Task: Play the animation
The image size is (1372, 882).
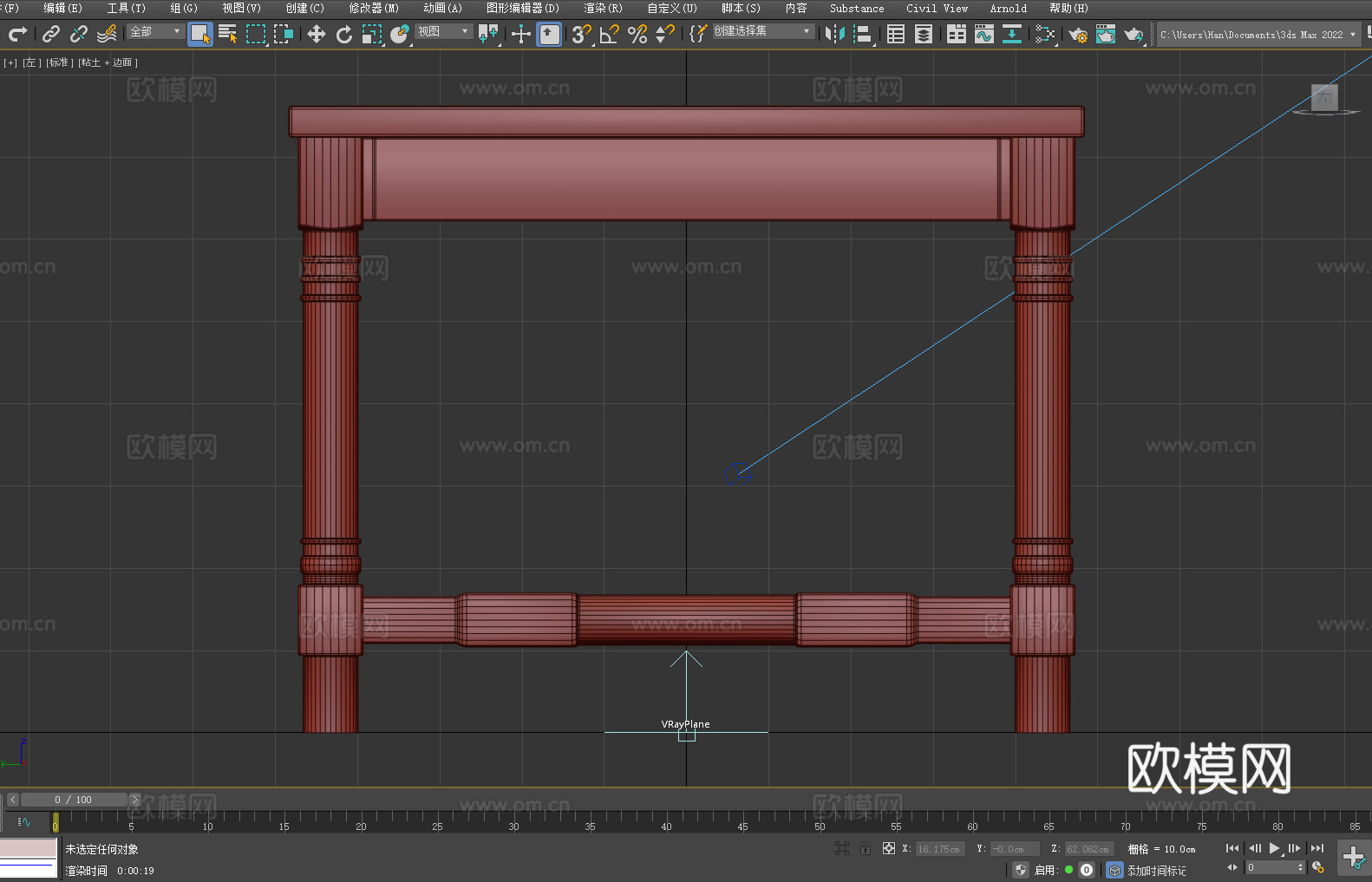Action: coord(1275,848)
